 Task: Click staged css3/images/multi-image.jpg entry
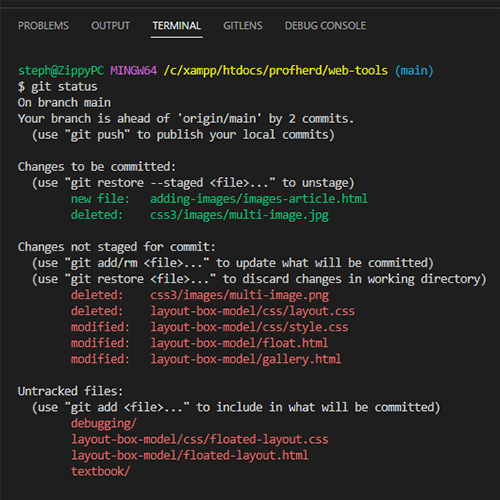tap(200, 215)
